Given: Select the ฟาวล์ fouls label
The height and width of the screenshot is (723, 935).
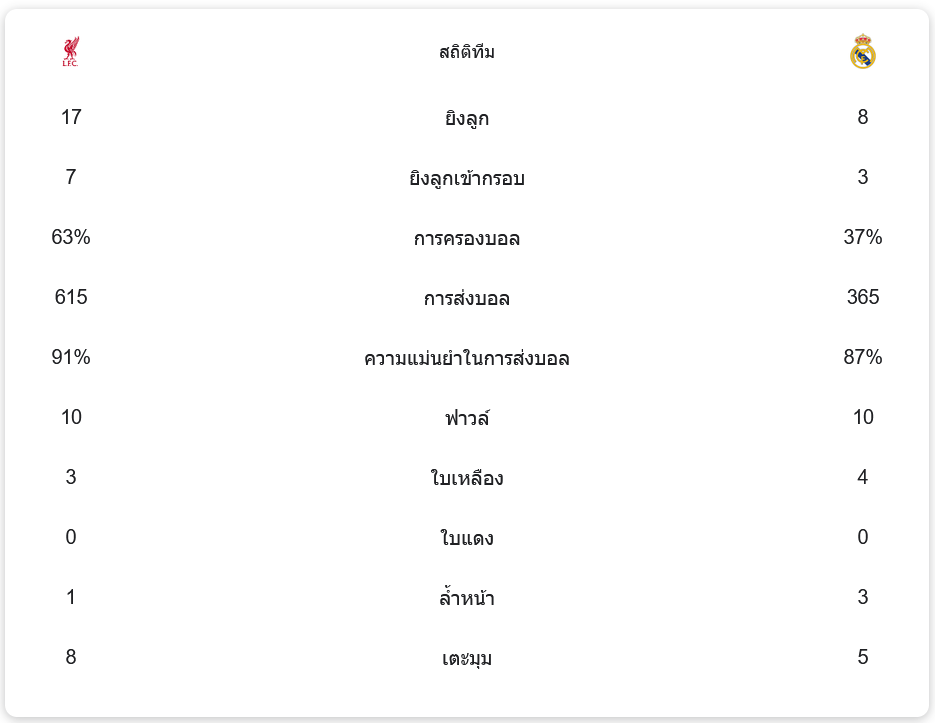Looking at the screenshot, I should point(466,419).
